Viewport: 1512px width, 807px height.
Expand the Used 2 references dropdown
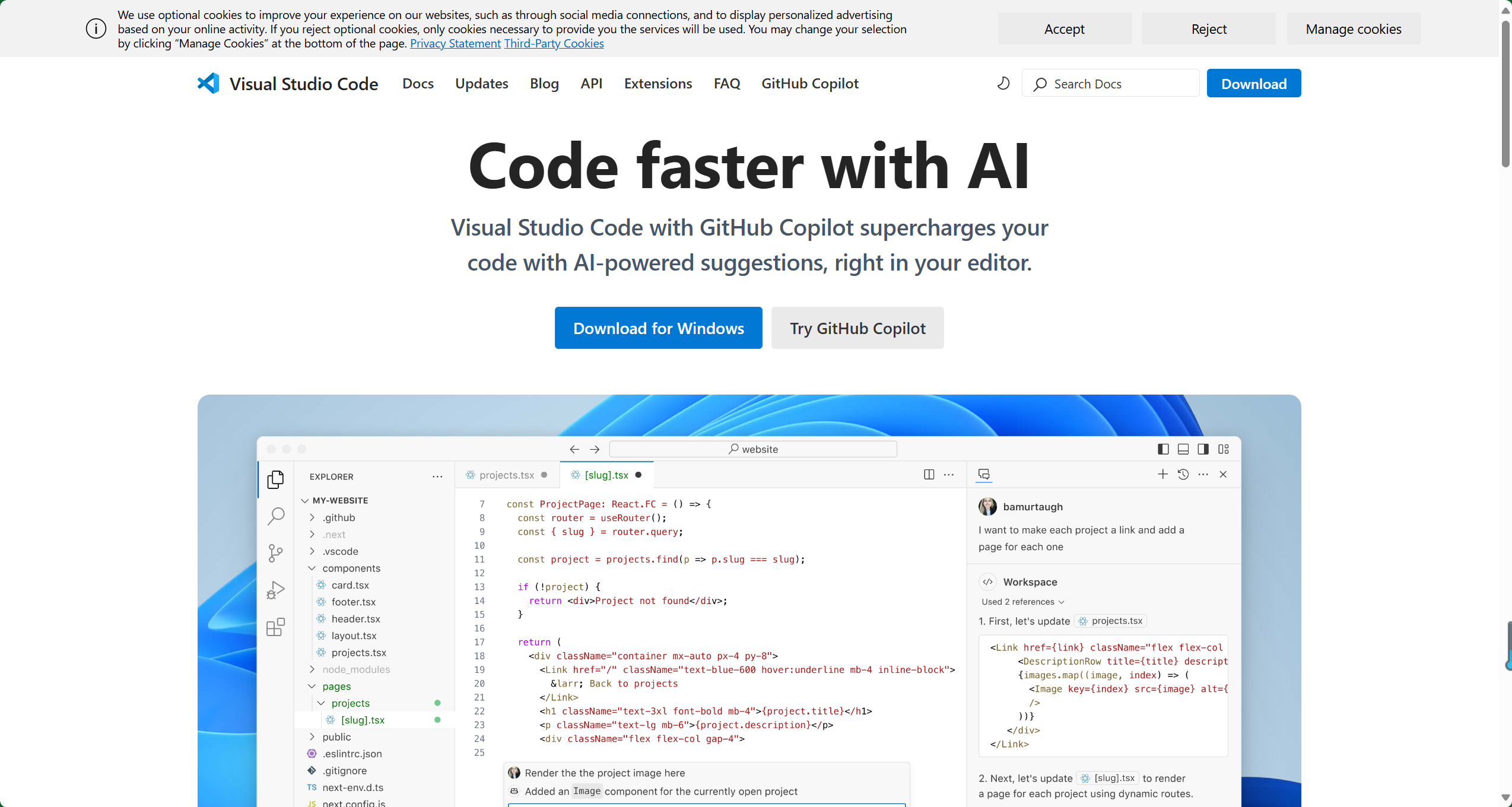1022,602
